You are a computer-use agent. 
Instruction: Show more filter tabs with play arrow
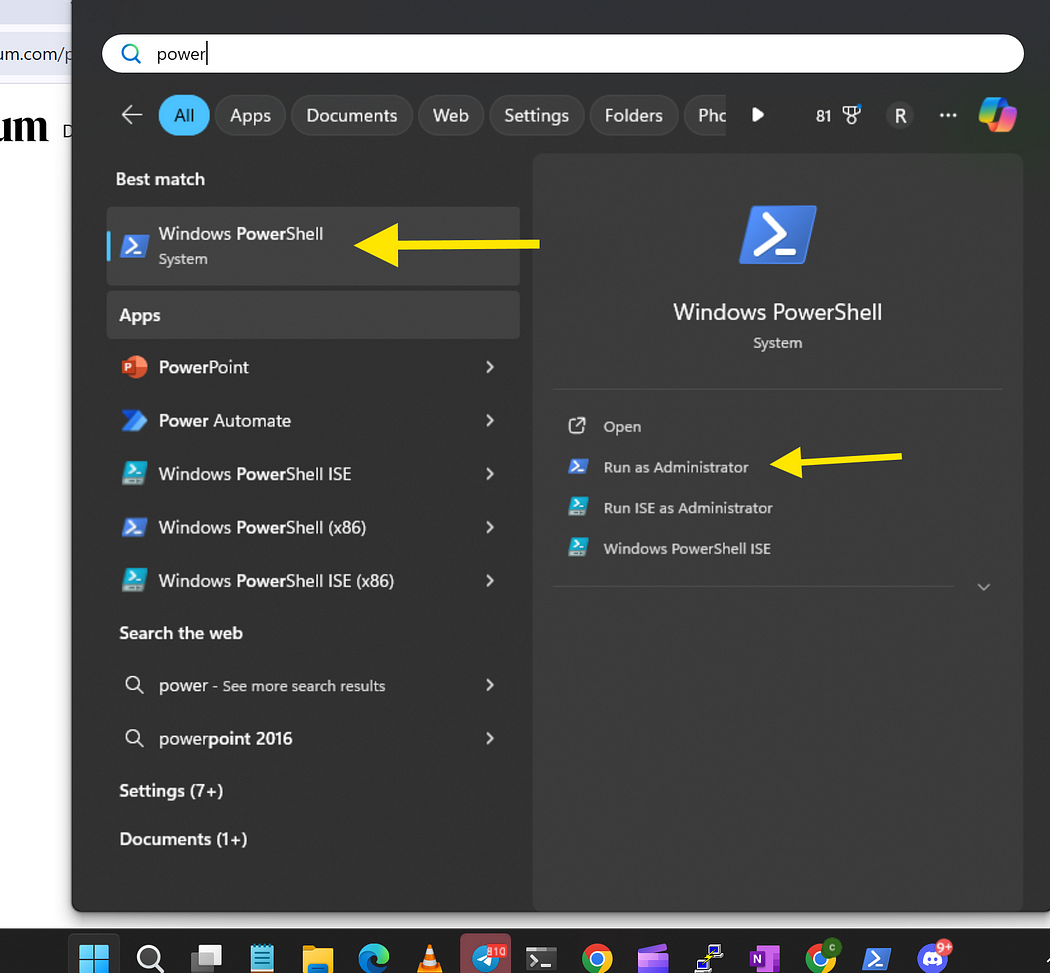pyautogui.click(x=757, y=115)
